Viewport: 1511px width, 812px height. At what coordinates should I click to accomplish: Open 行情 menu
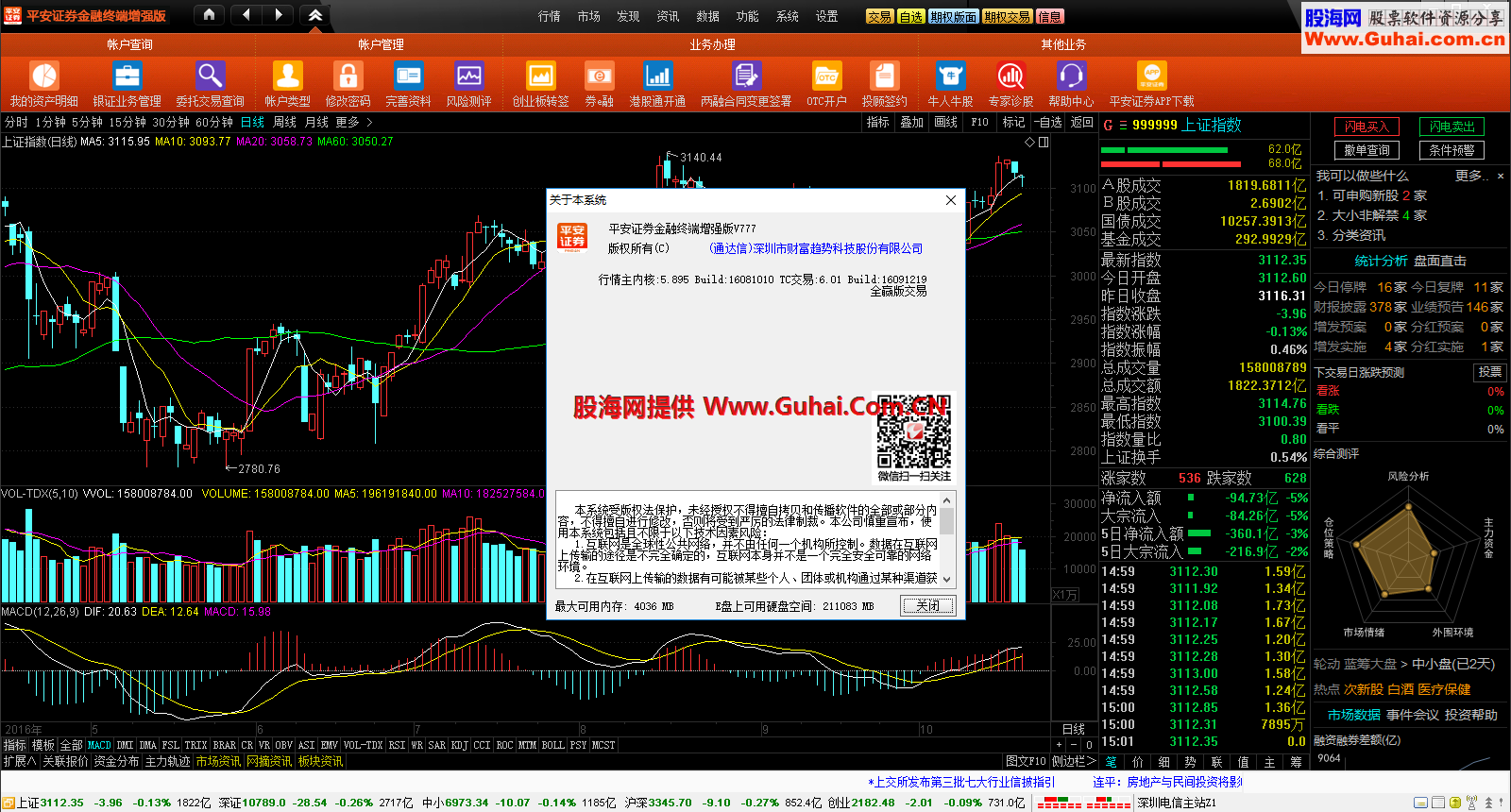click(550, 16)
